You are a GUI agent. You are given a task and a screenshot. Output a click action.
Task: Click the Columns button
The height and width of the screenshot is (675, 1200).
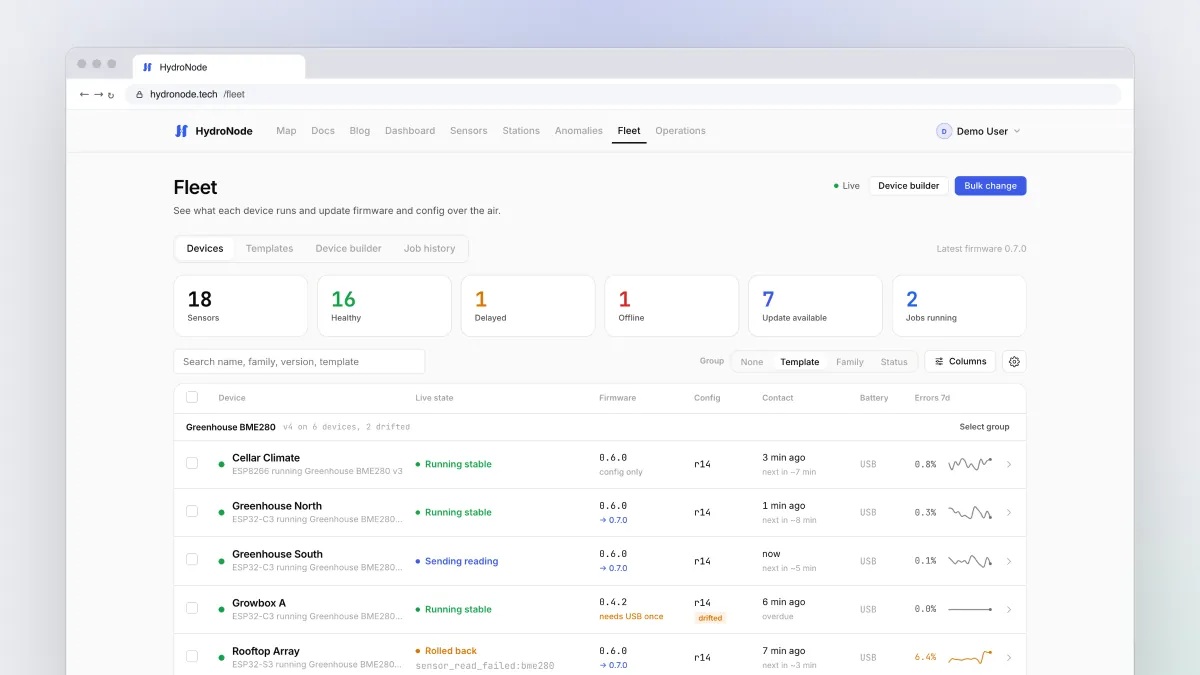pos(960,362)
